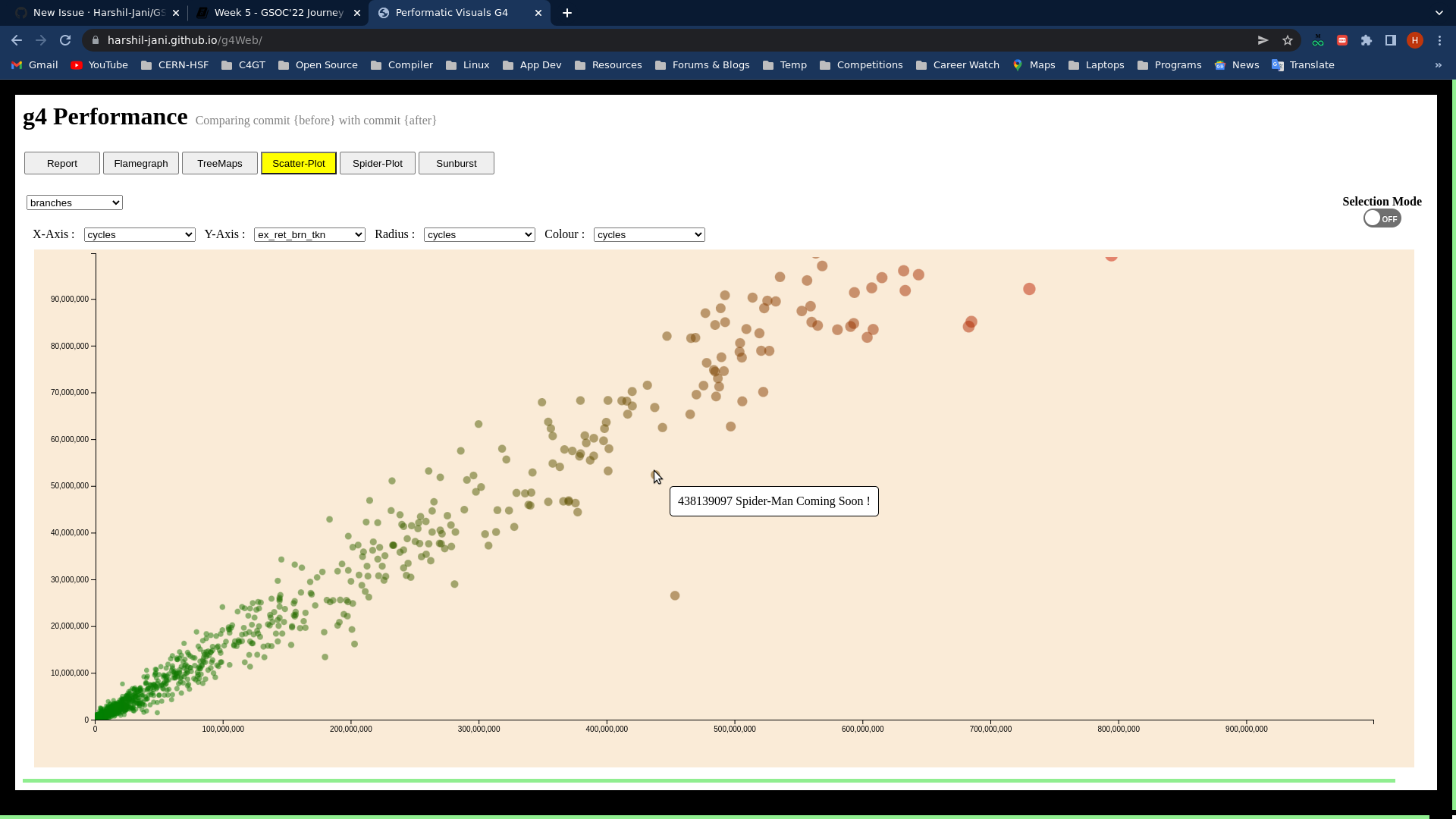Bookmark this page with star icon

click(x=1288, y=40)
